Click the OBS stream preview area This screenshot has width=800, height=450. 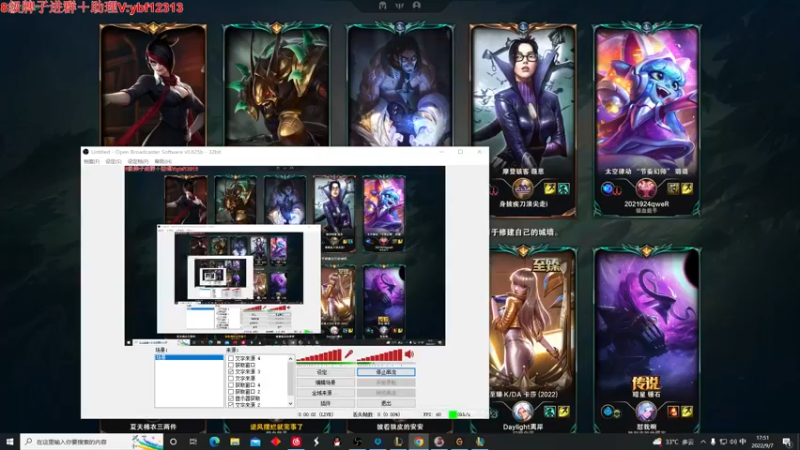coord(285,256)
